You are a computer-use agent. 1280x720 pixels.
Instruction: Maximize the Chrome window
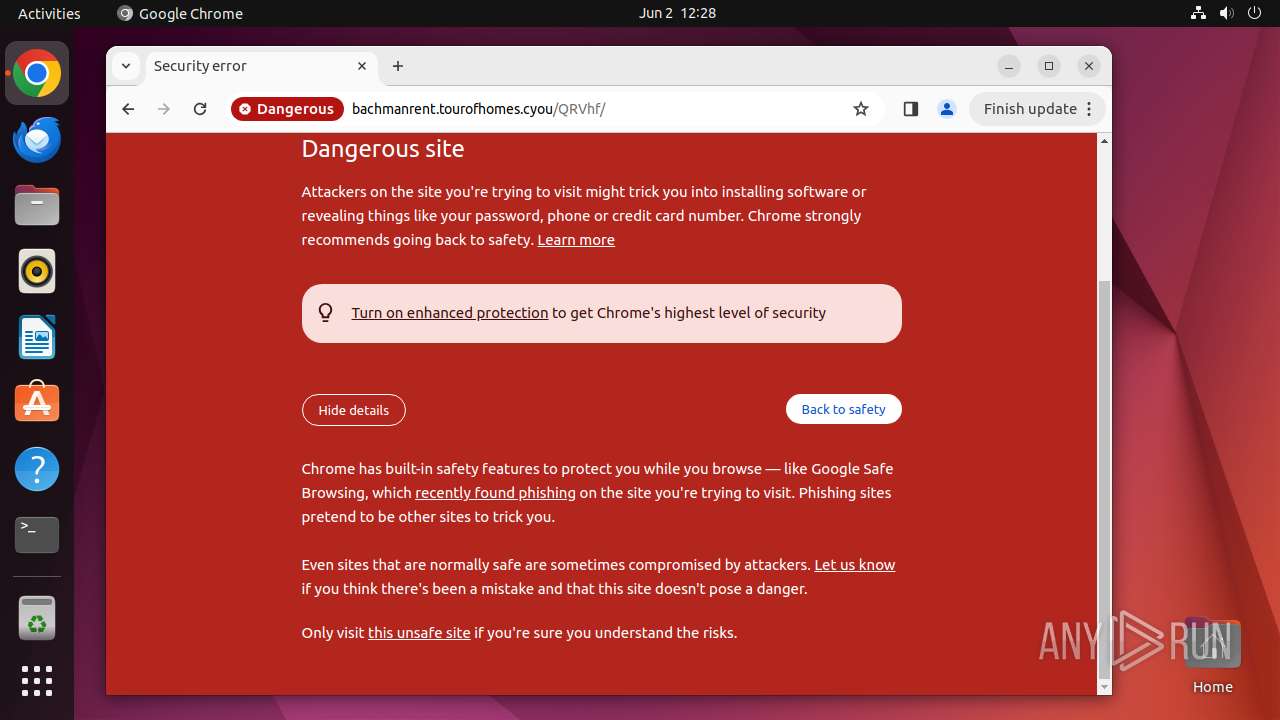tap(1049, 66)
